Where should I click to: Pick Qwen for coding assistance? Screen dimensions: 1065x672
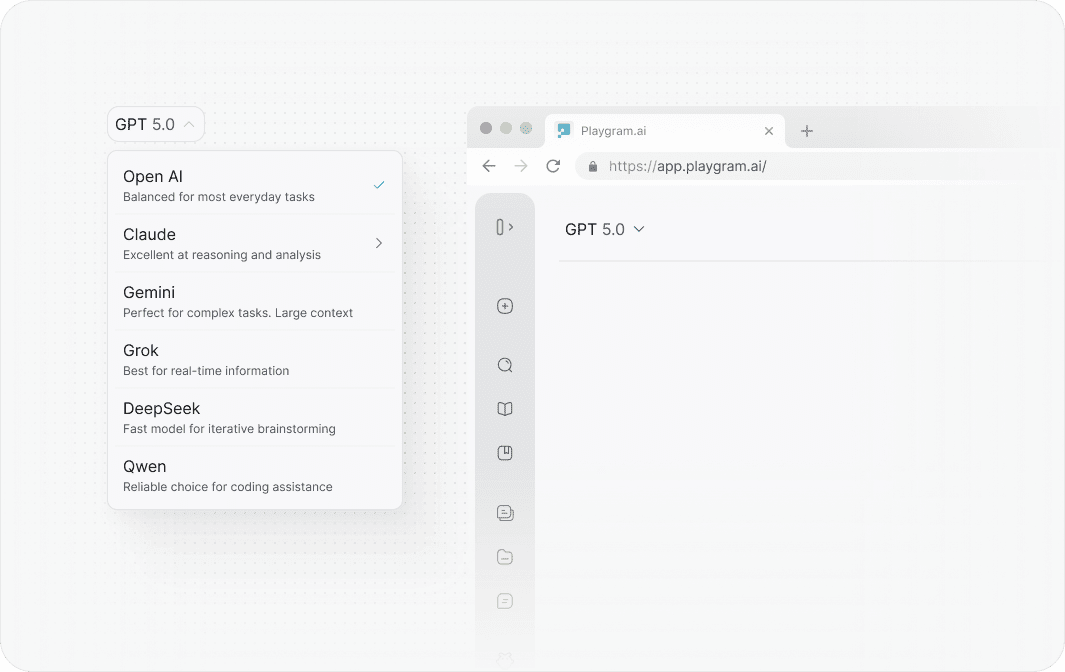(254, 475)
